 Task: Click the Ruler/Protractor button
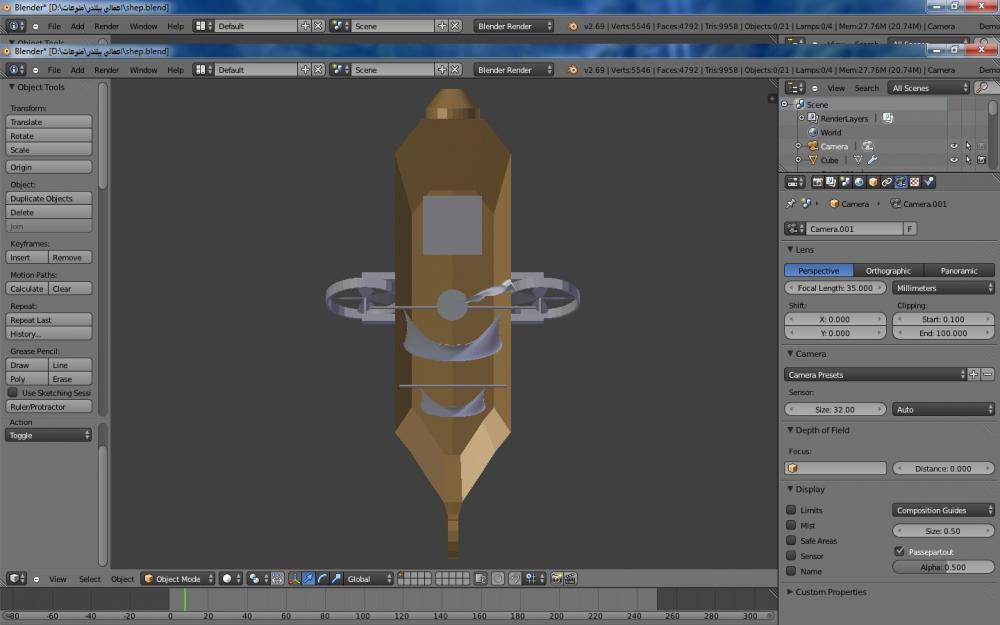pyautogui.click(x=48, y=406)
